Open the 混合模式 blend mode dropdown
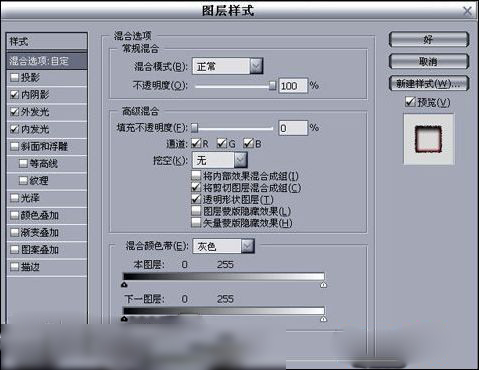Image resolution: width=479 pixels, height=370 pixels. [256, 66]
